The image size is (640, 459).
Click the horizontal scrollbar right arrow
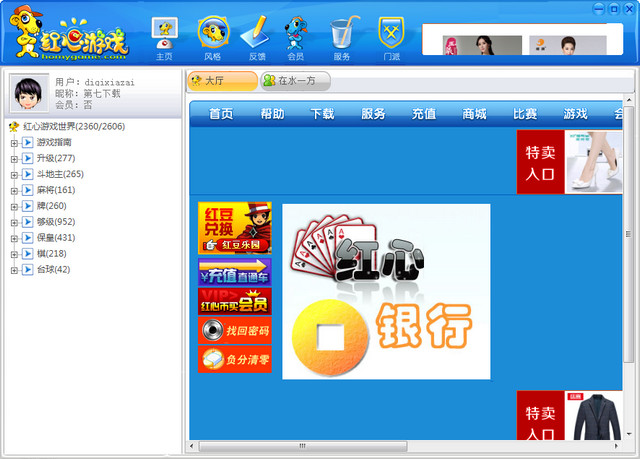tap(616, 446)
